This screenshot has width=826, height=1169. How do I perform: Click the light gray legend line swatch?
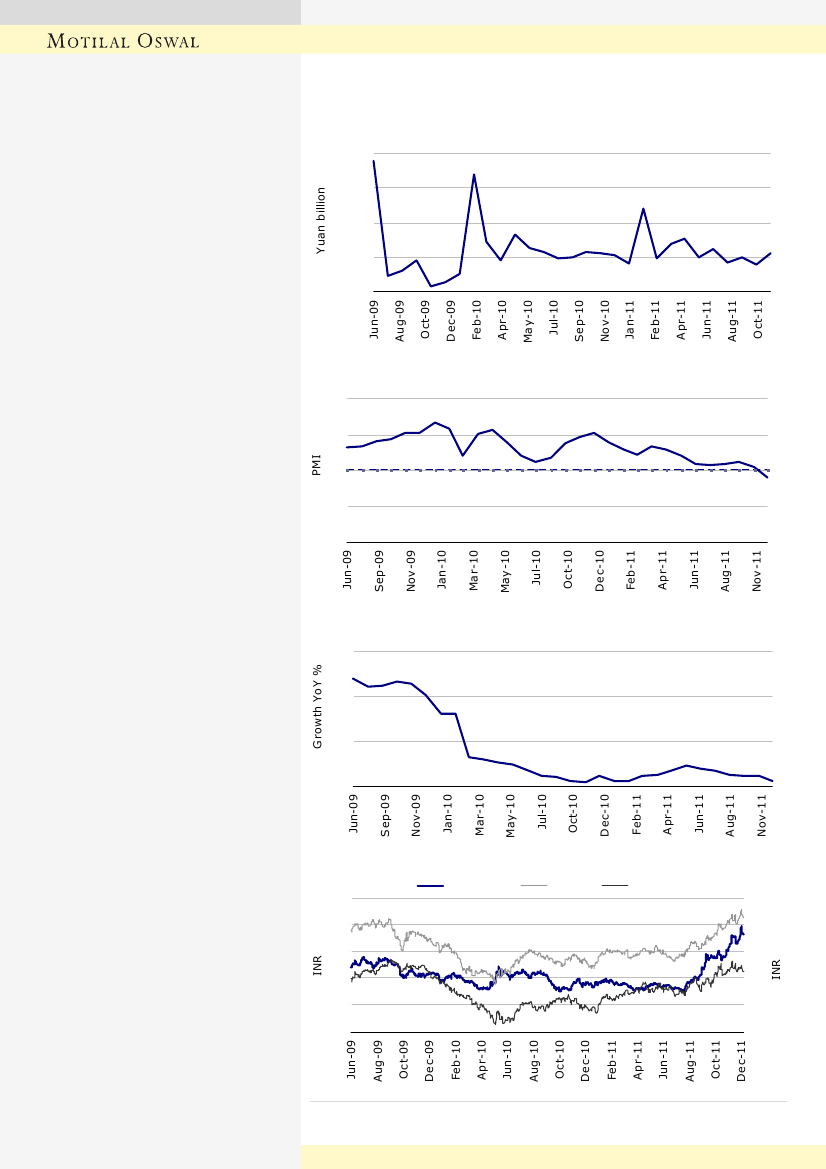pos(534,886)
